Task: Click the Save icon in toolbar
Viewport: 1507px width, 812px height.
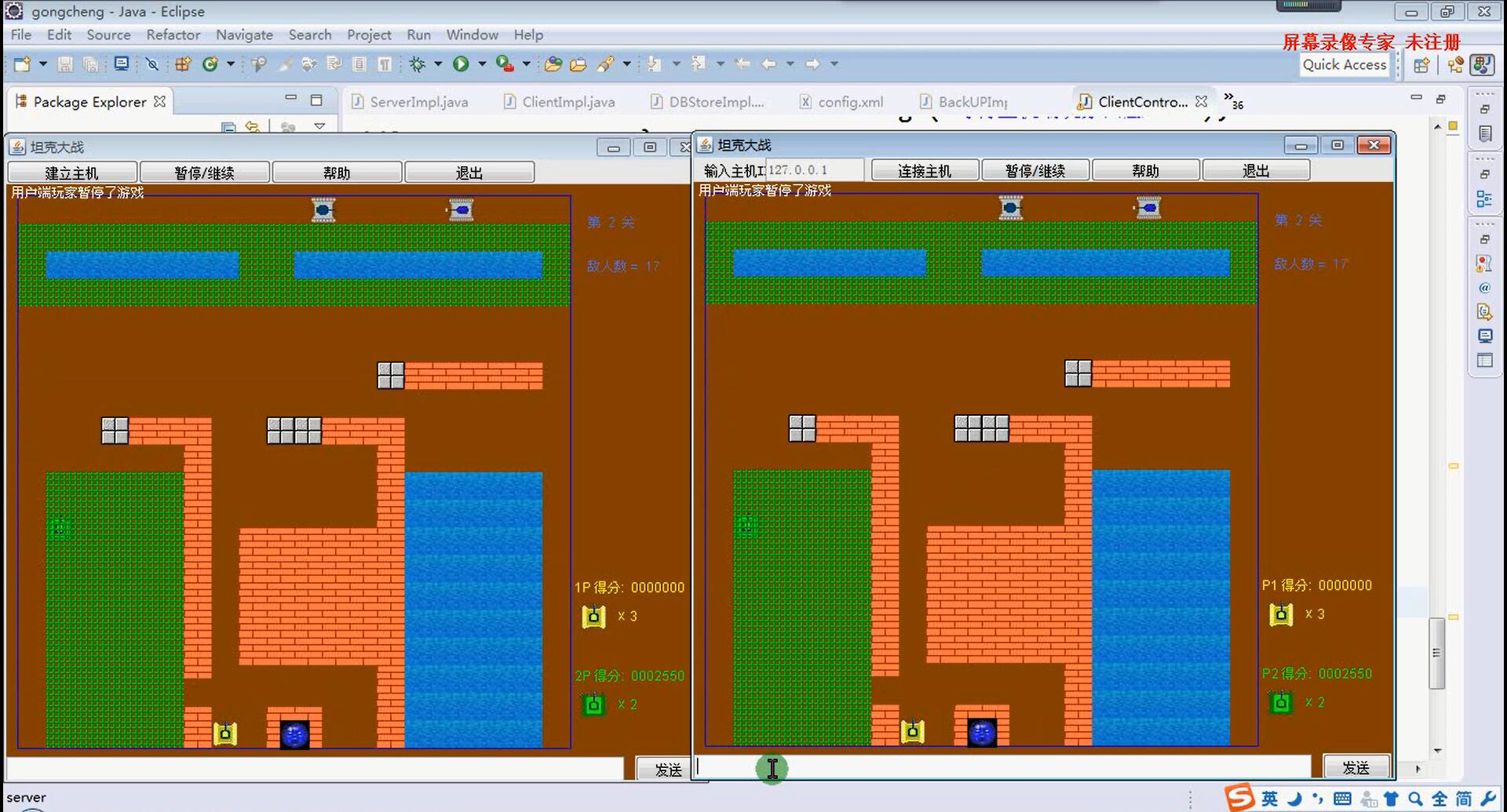Action: 65,64
